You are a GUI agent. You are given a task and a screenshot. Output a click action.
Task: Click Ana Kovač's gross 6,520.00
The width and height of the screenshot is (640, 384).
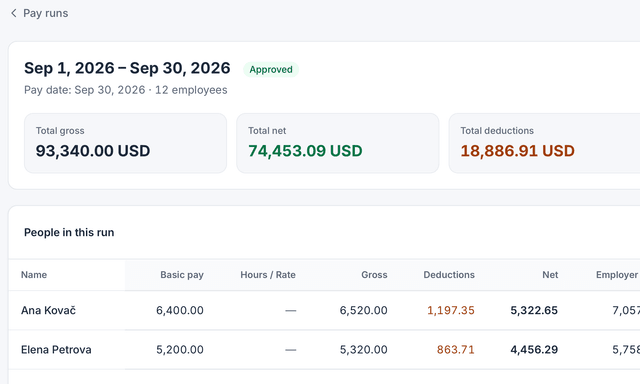tap(363, 310)
